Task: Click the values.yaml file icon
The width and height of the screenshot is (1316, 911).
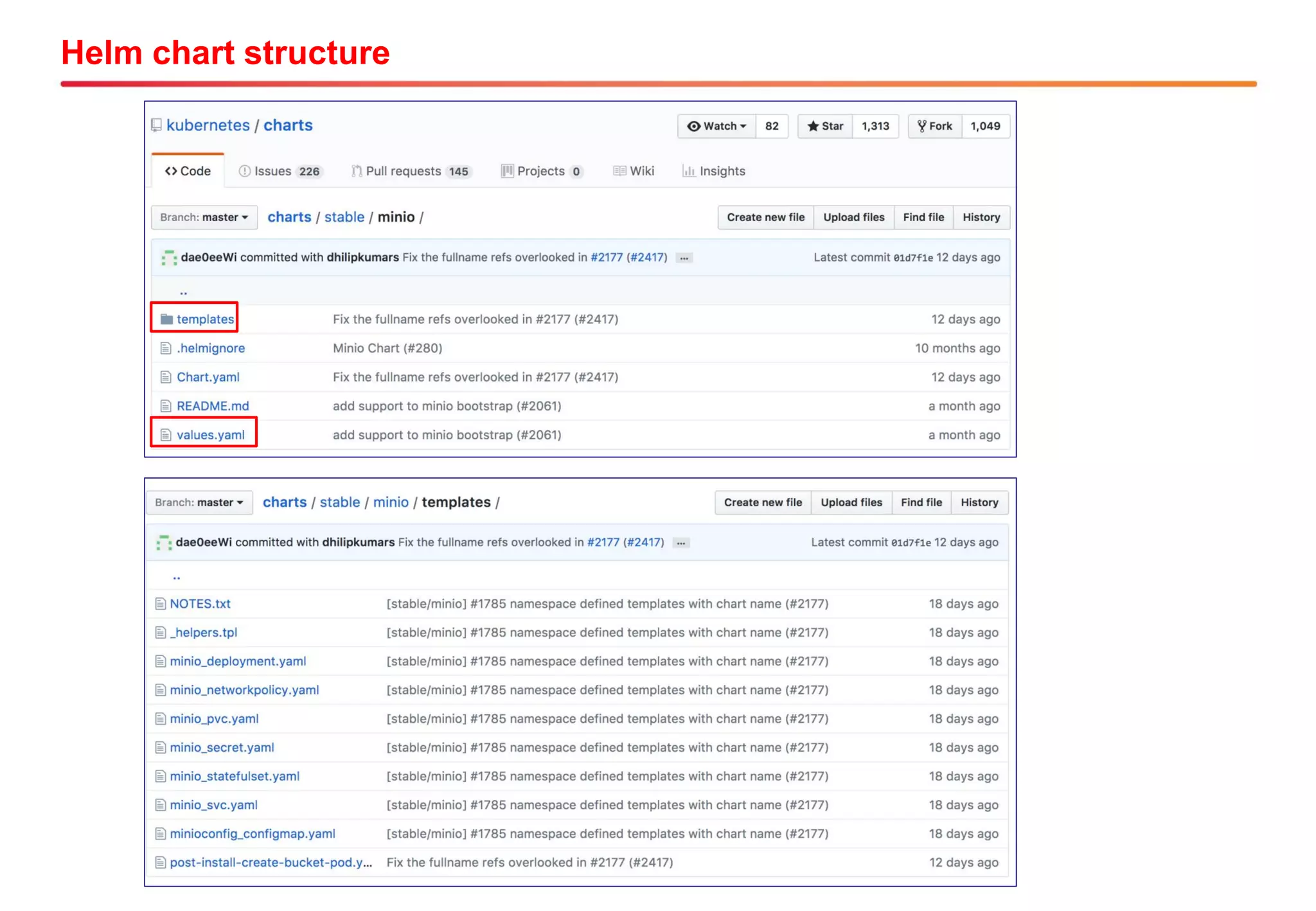Action: point(166,435)
